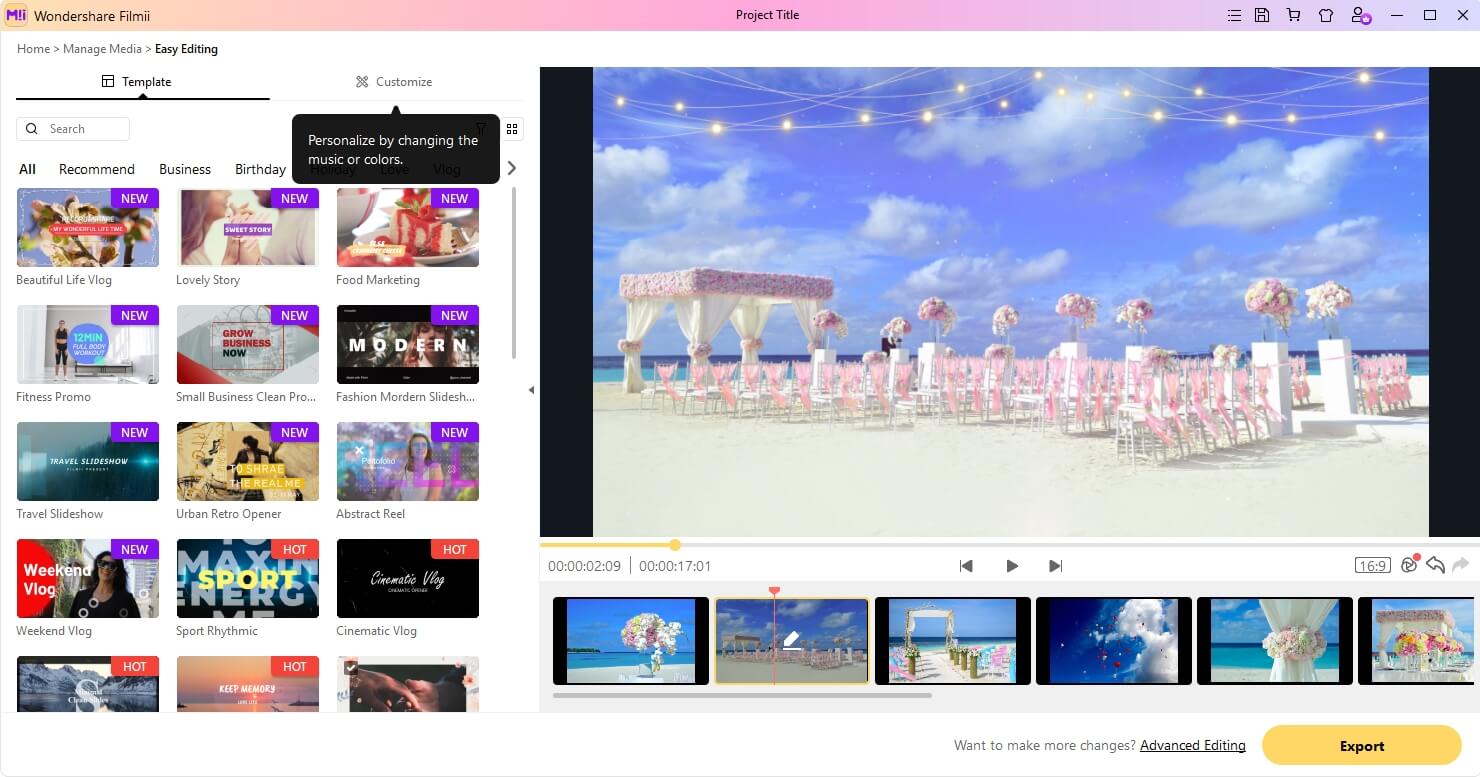Click the Project Title text
The width and height of the screenshot is (1480, 777).
point(767,15)
